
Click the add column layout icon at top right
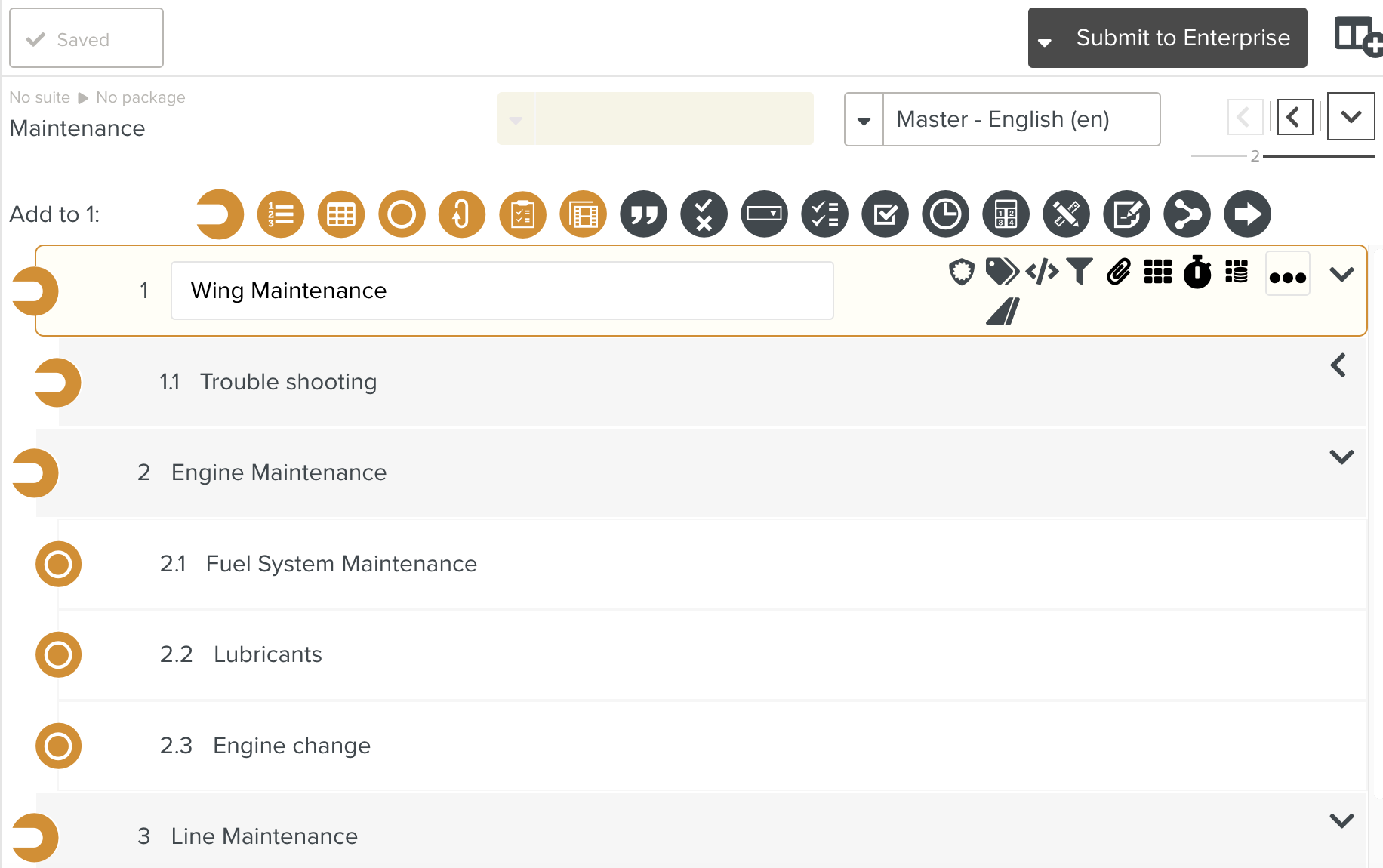click(1357, 36)
